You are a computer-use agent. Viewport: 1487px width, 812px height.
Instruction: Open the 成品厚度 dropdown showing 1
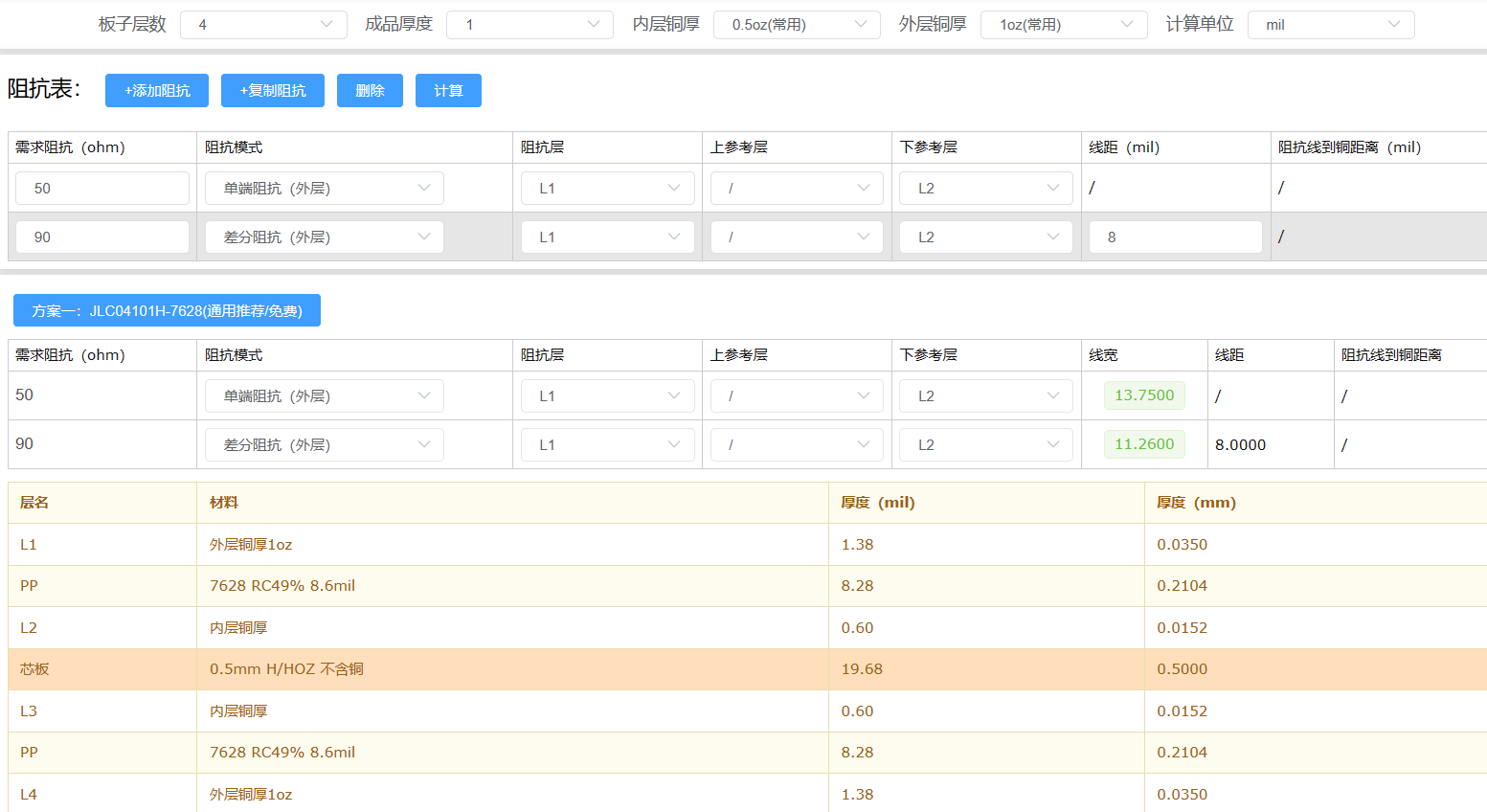pos(529,24)
